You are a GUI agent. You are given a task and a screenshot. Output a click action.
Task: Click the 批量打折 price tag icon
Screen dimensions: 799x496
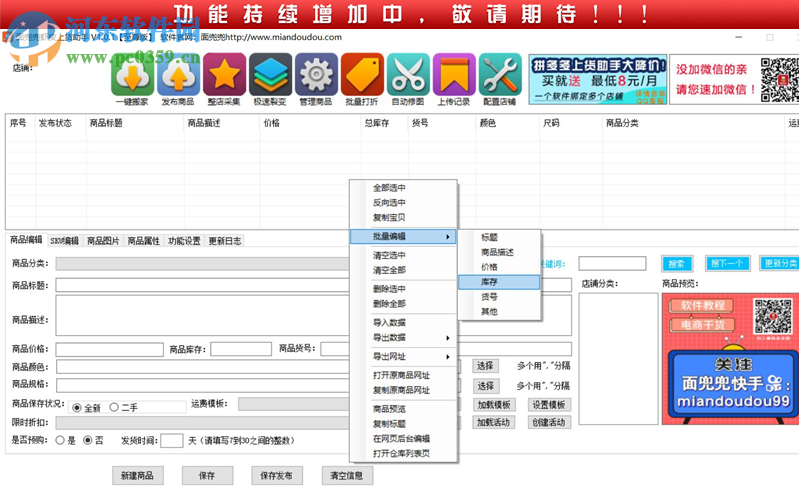pos(362,74)
